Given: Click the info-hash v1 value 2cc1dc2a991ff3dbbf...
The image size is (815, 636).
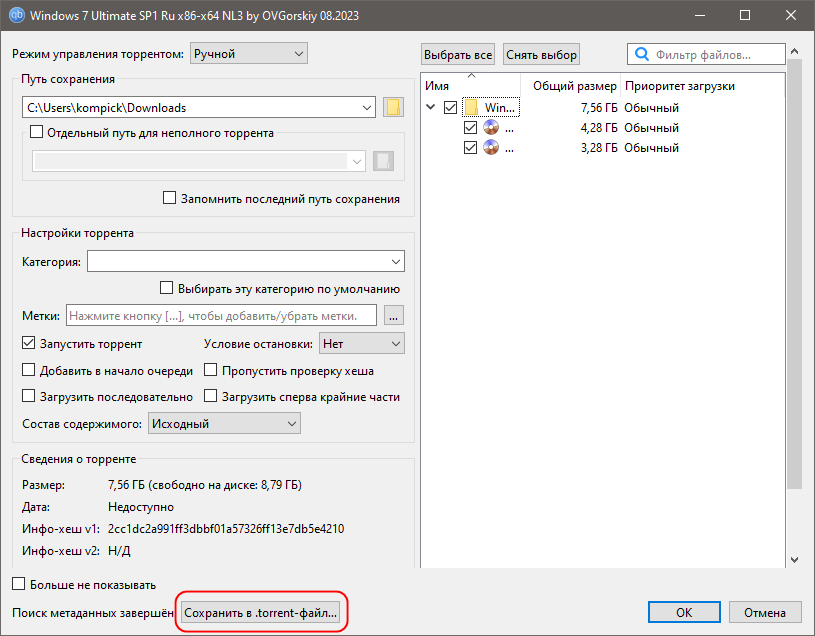Looking at the screenshot, I should tap(226, 528).
